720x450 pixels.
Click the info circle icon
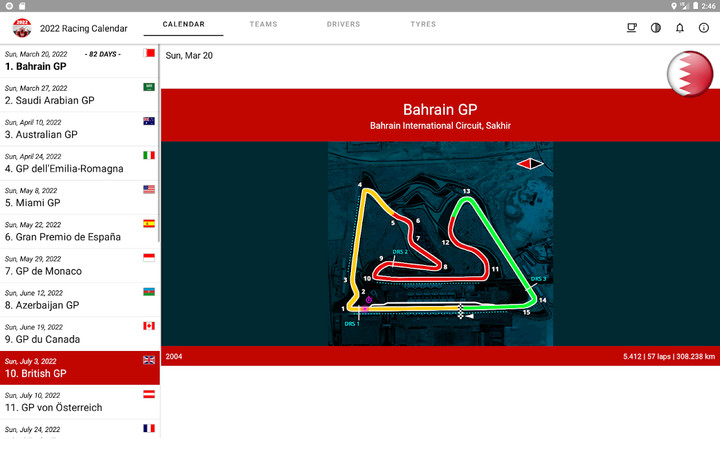coord(704,28)
